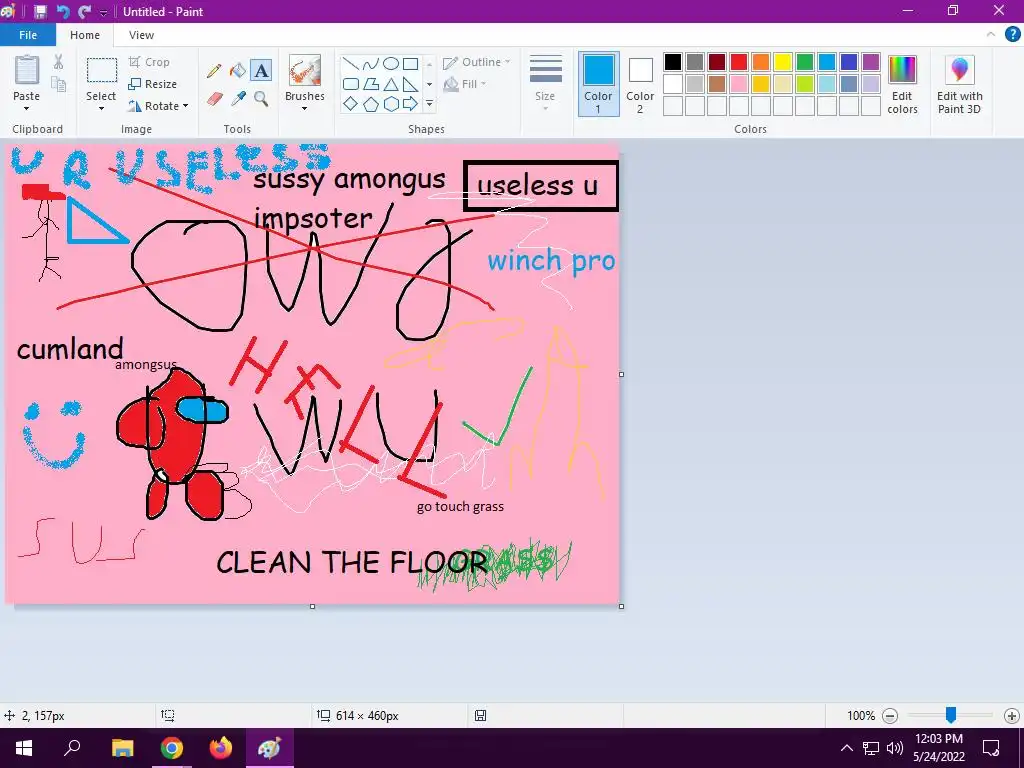Click the zoom out minus button
1024x768 pixels.
pyautogui.click(x=889, y=716)
